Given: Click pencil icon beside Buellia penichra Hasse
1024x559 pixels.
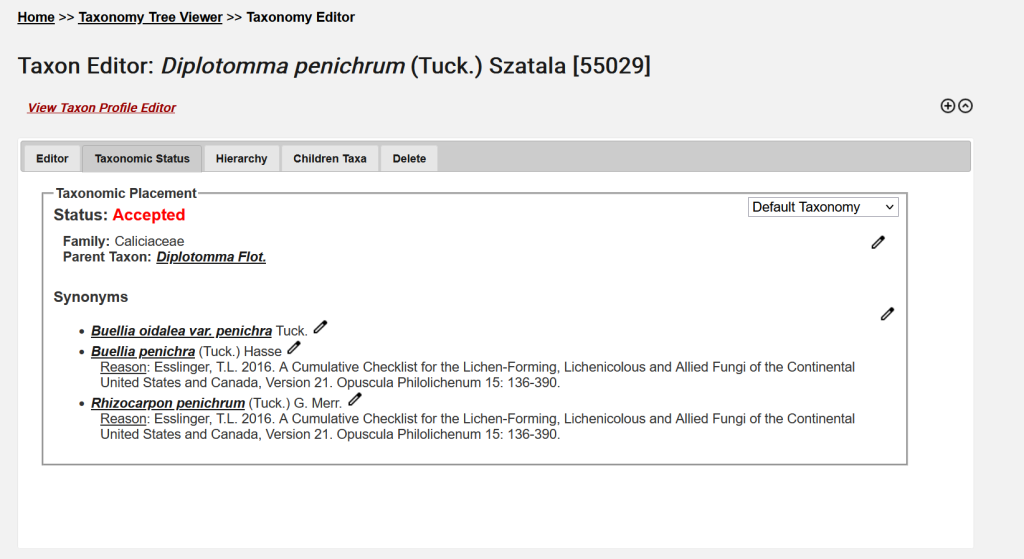Looking at the screenshot, I should click(x=294, y=348).
